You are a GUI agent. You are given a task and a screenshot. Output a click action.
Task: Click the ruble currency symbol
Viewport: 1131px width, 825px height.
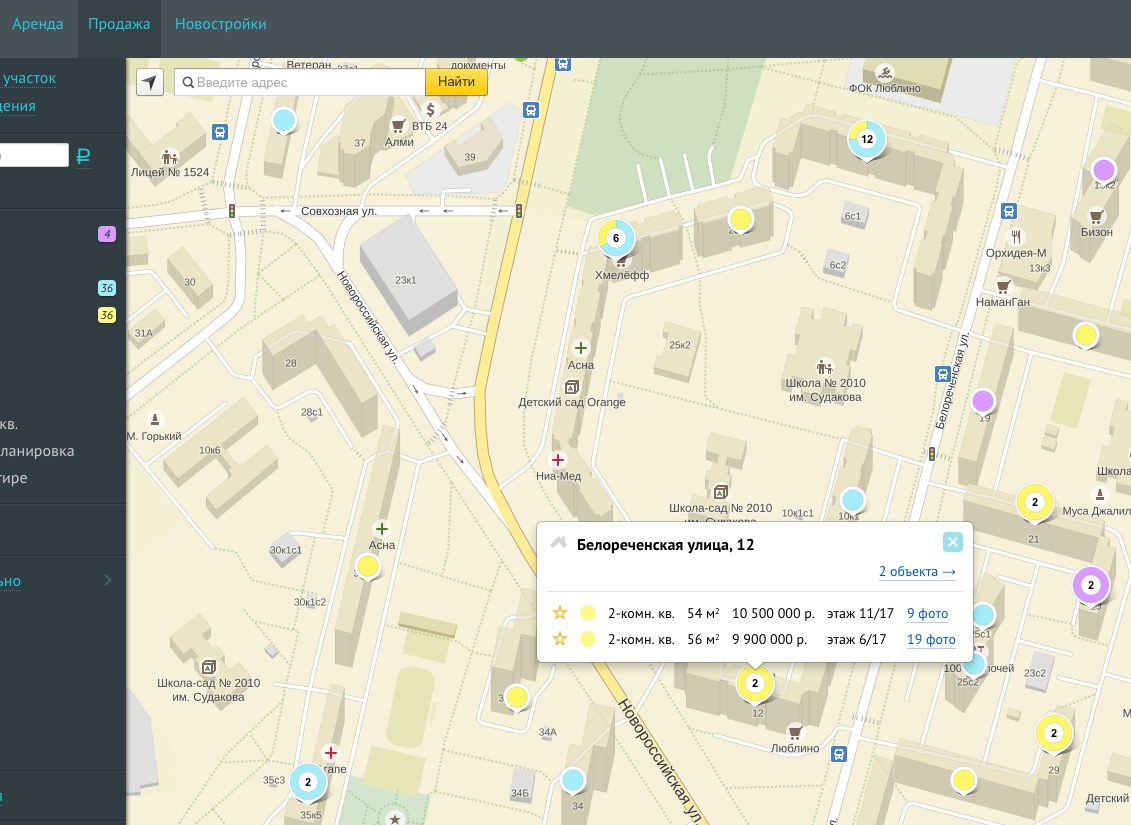coord(83,156)
